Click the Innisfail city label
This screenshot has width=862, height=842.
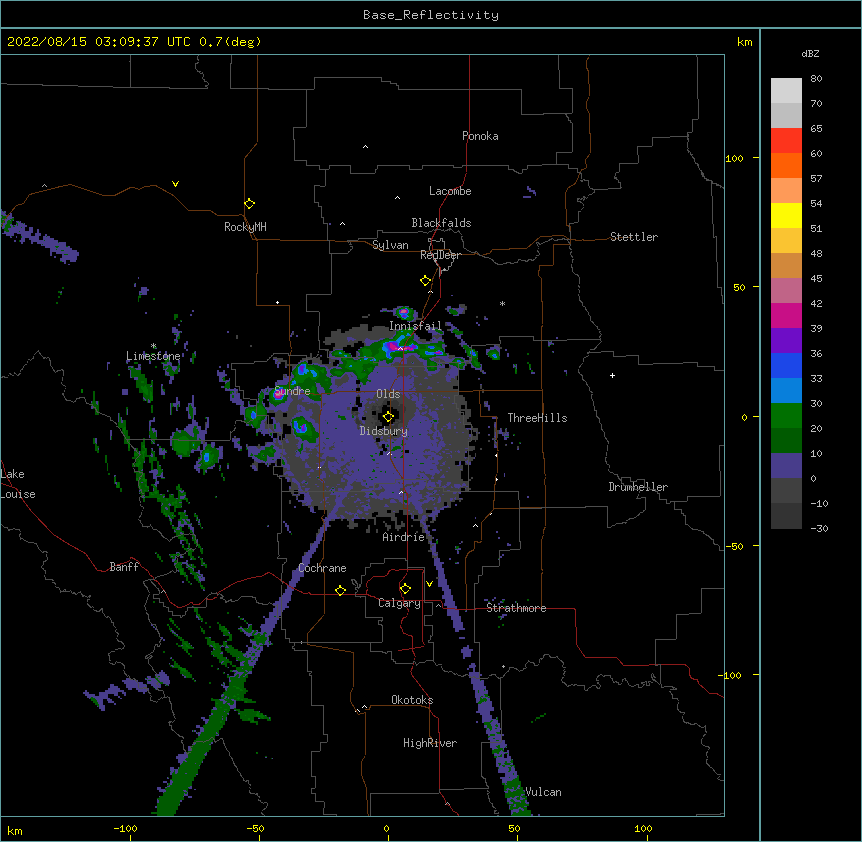(415, 326)
